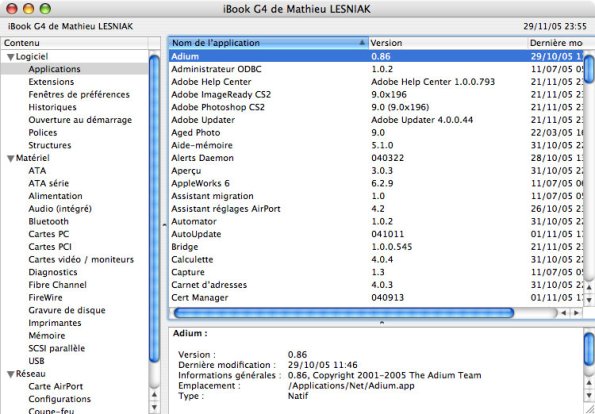
Task: Select Audio (intégré) in the sidebar
Action: [60, 209]
